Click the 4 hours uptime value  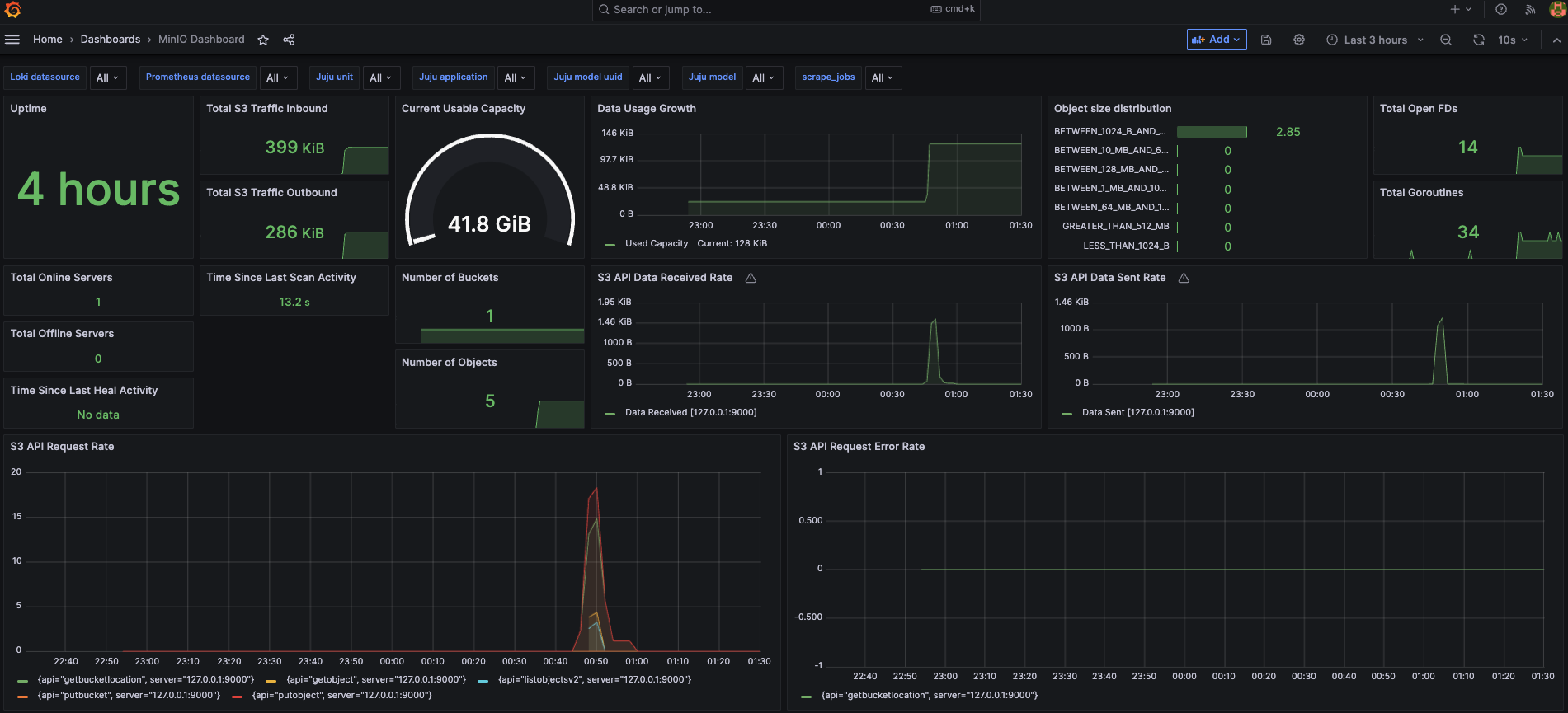click(98, 190)
